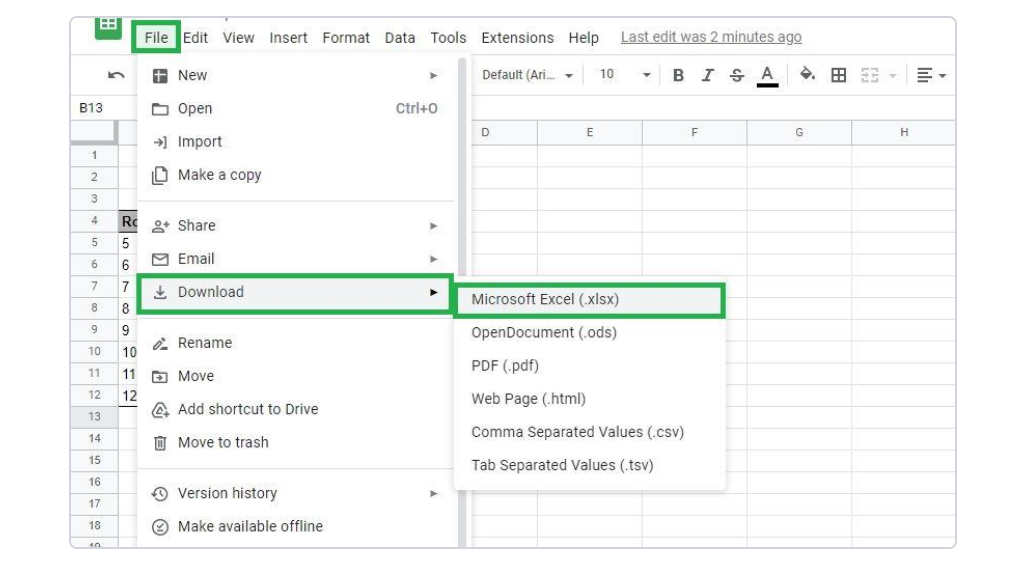The height and width of the screenshot is (580, 1024).
Task: Select the Download menu entry
Action: 296,293
